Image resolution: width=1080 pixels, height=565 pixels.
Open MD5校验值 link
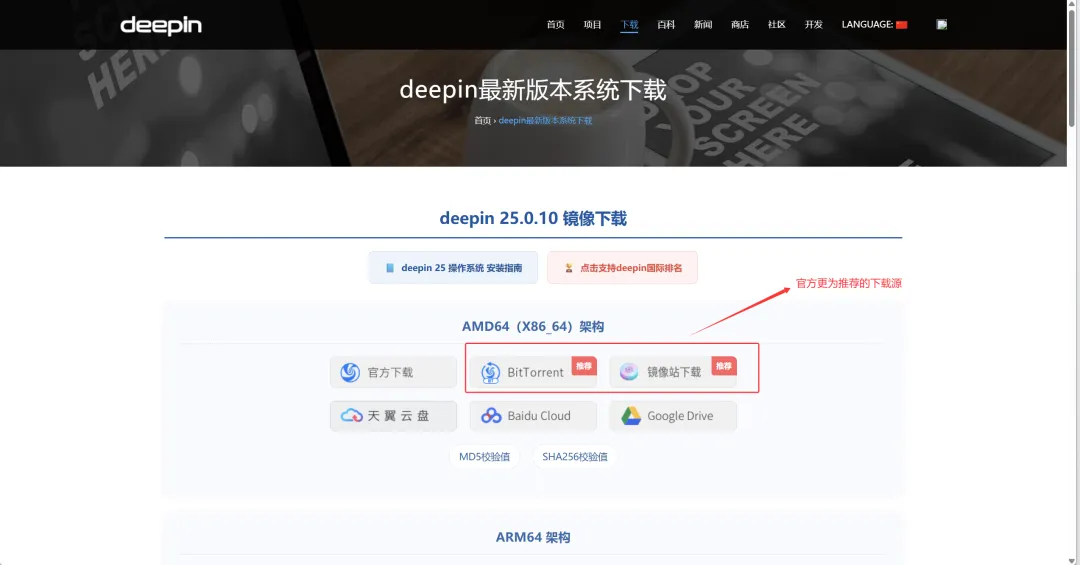(484, 457)
